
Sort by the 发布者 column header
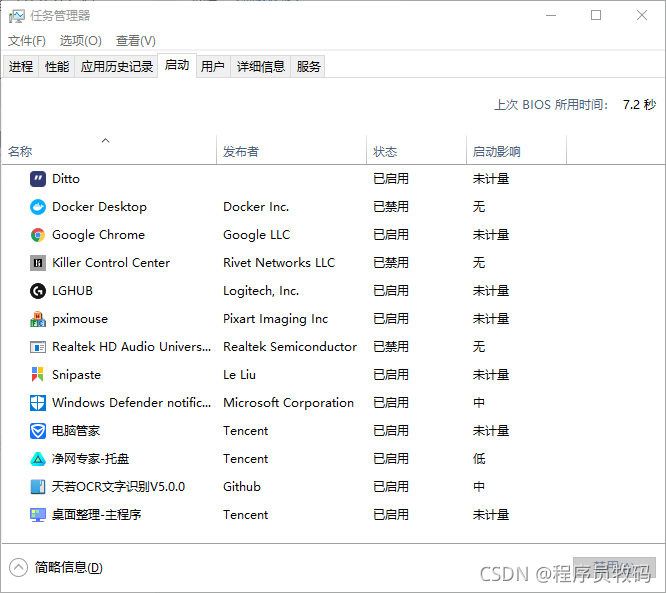[x=292, y=150]
